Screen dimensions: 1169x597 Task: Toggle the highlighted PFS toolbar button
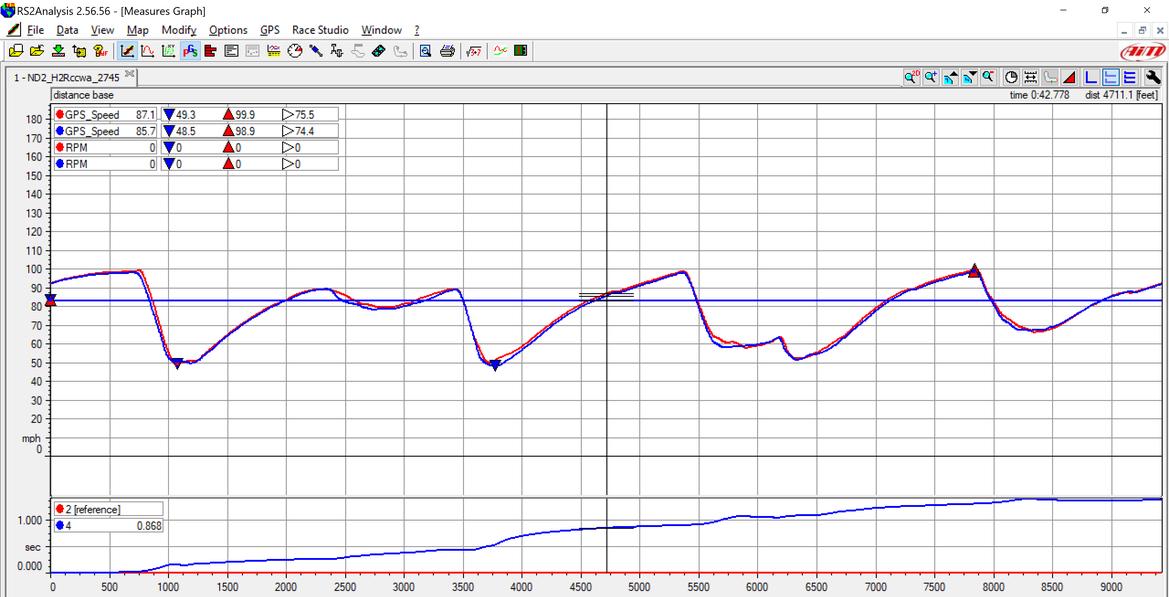190,51
